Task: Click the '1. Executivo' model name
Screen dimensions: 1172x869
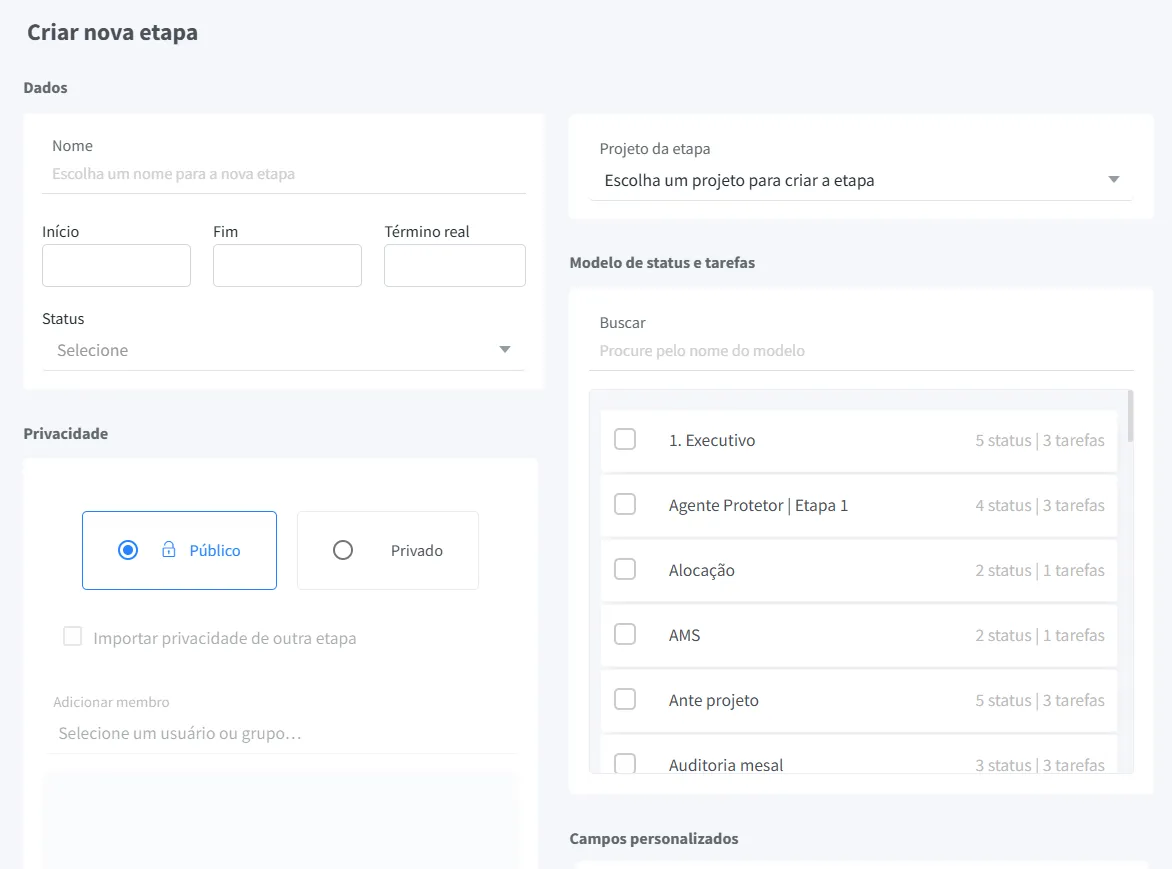Action: (x=712, y=441)
